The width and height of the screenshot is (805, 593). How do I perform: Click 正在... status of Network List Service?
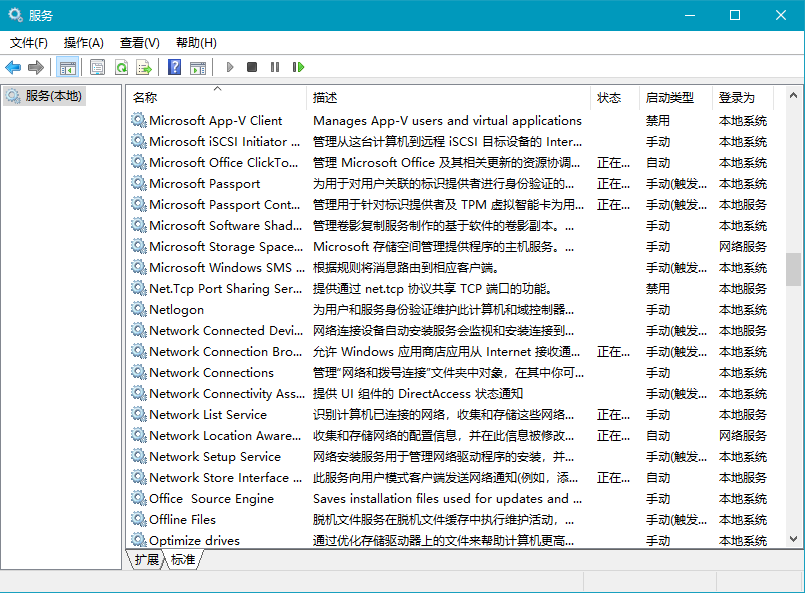pos(613,414)
